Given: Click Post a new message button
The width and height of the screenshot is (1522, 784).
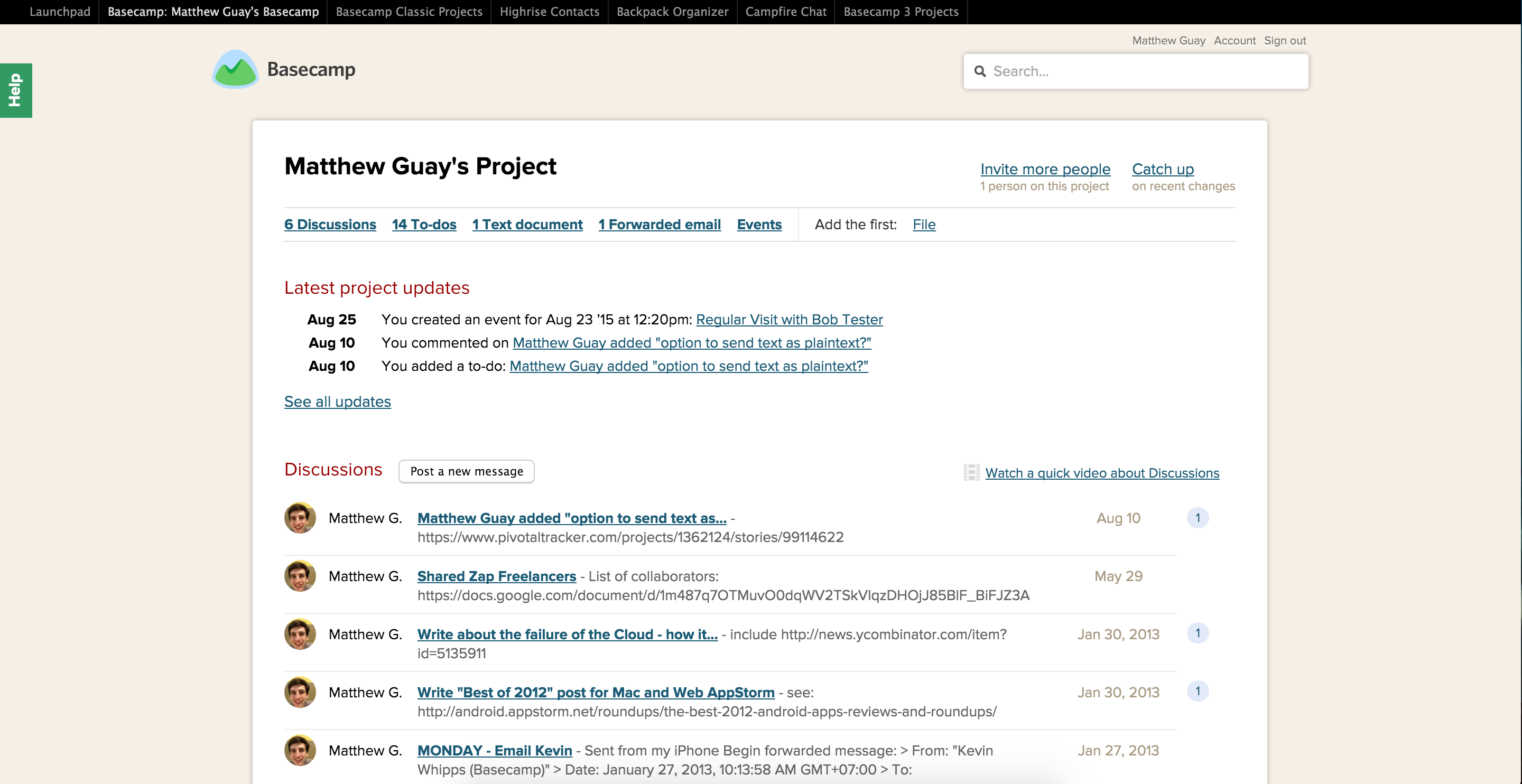Looking at the screenshot, I should coord(467,471).
